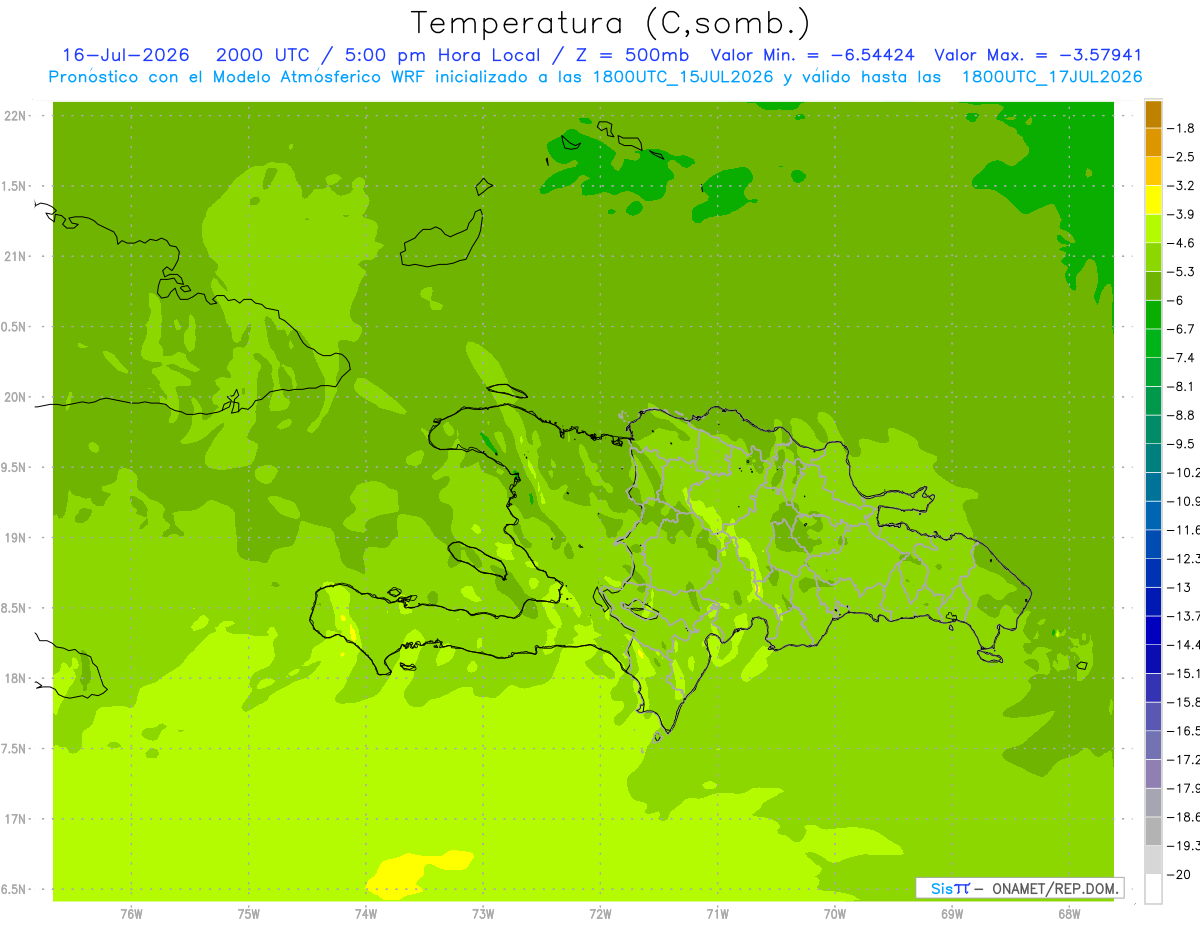
Task: Click the '68W' longitude axis label
Action: [x=1069, y=914]
